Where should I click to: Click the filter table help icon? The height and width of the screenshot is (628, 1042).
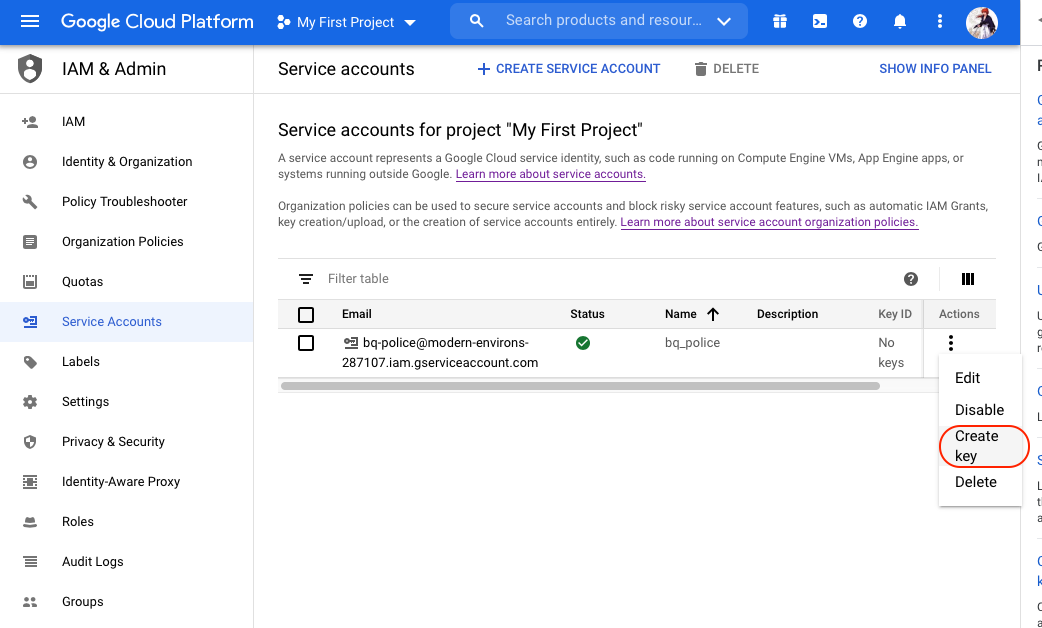point(911,279)
